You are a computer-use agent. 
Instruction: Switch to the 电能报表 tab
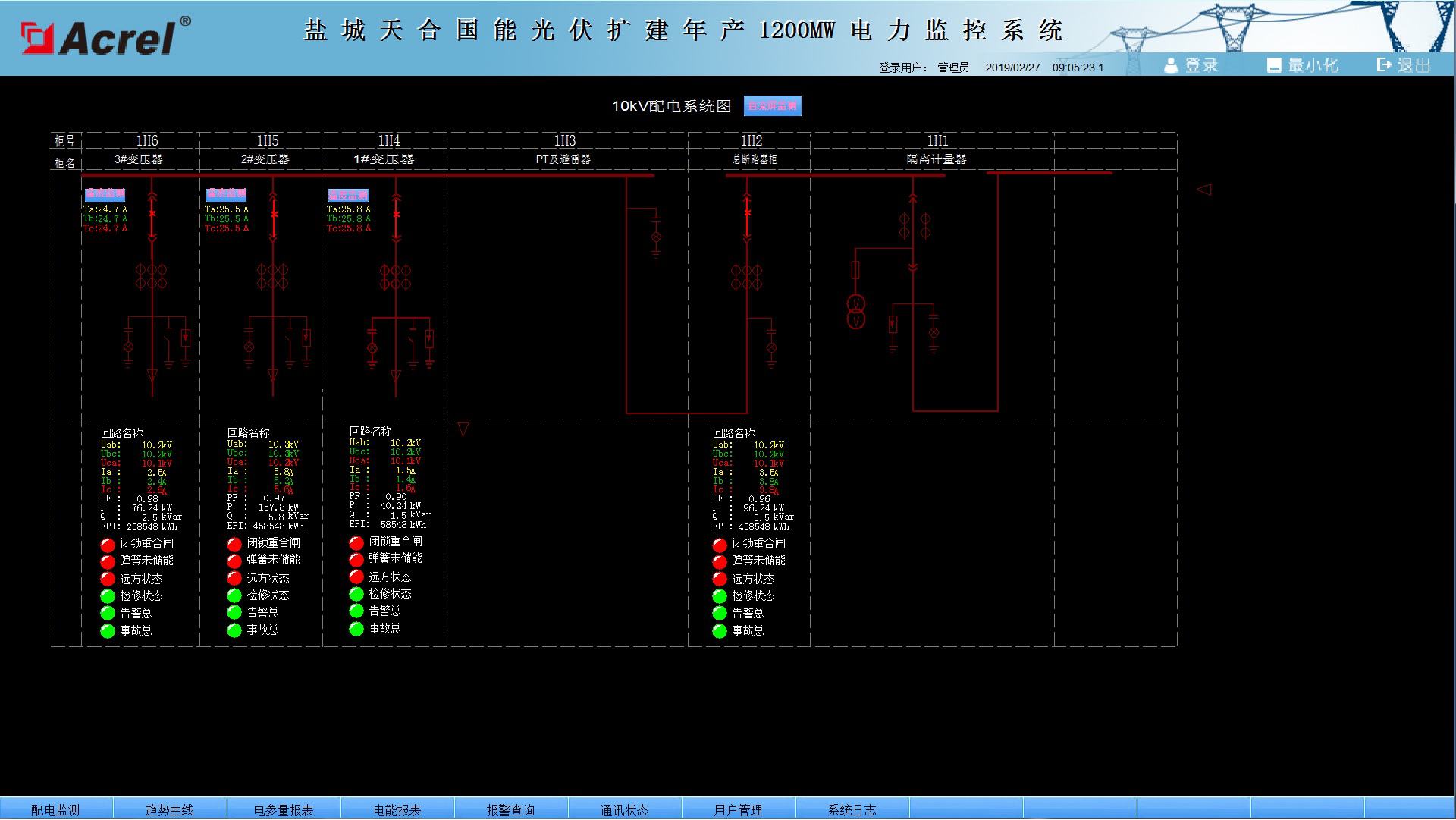pyautogui.click(x=397, y=809)
